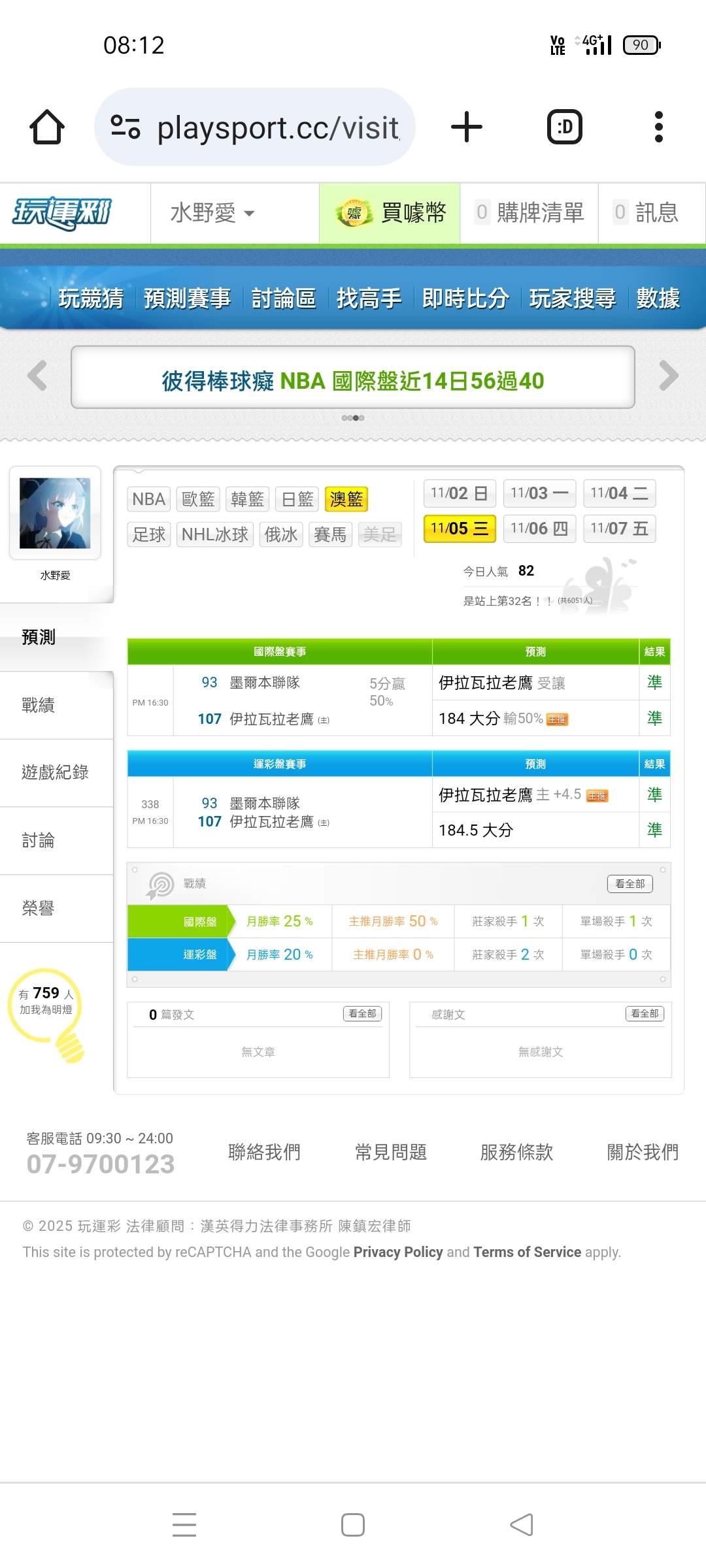Click the 玩運彩 site logo
Screen dimensions: 706x1568
[63, 213]
